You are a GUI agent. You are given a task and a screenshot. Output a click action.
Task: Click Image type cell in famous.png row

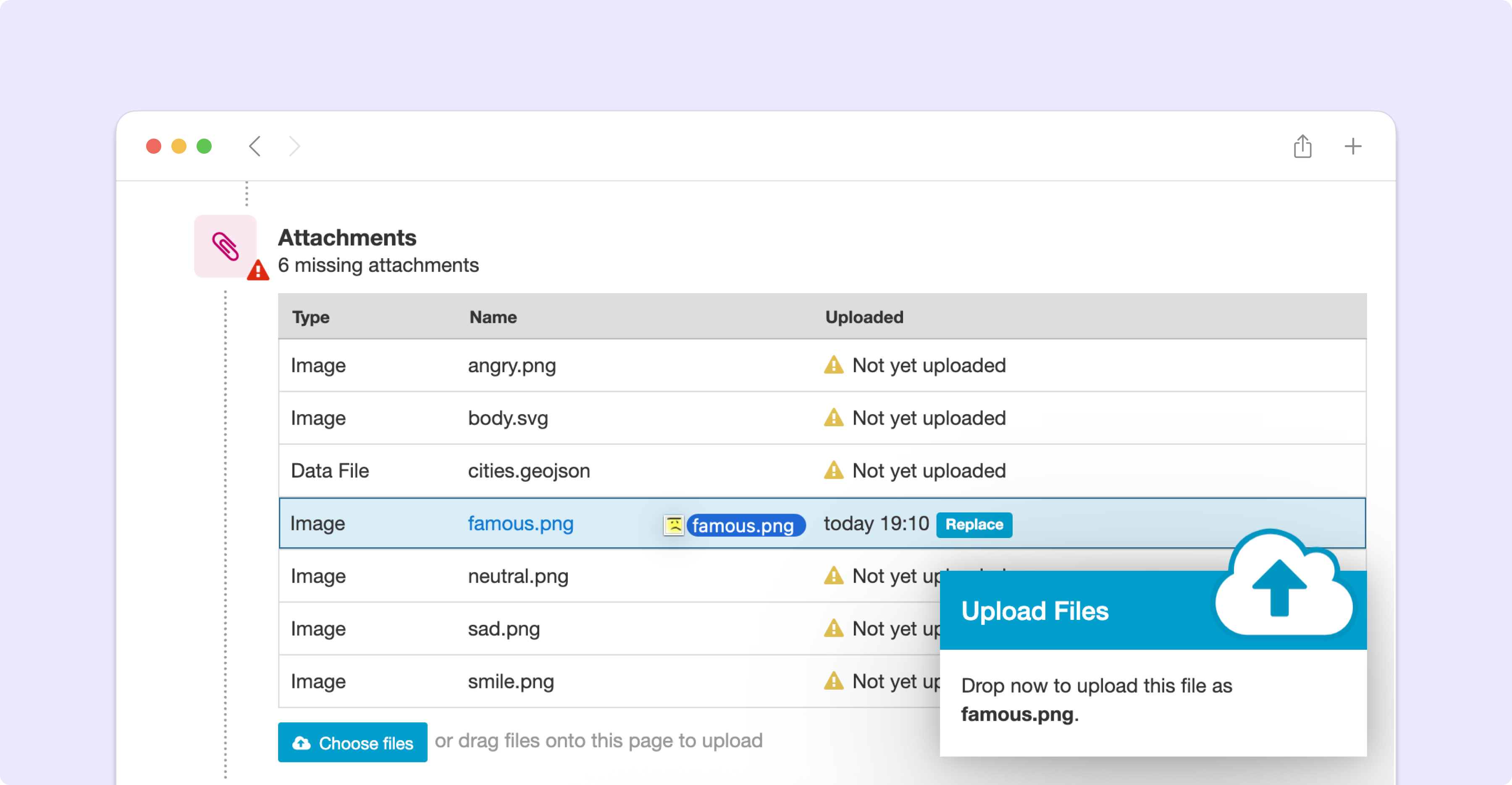pyautogui.click(x=318, y=523)
